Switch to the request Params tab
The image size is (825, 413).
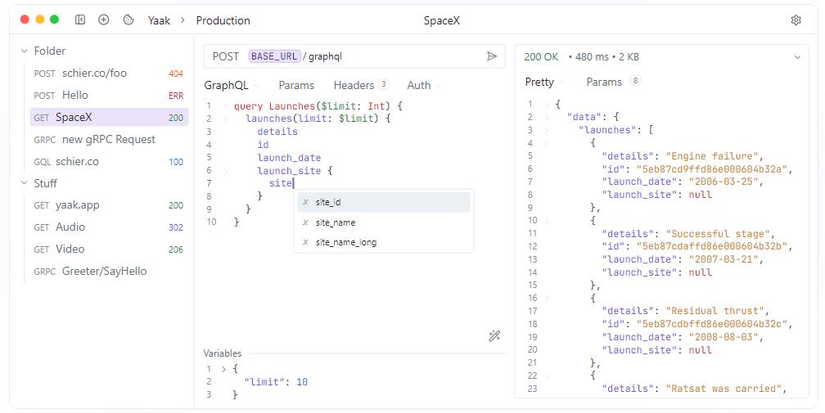click(296, 85)
